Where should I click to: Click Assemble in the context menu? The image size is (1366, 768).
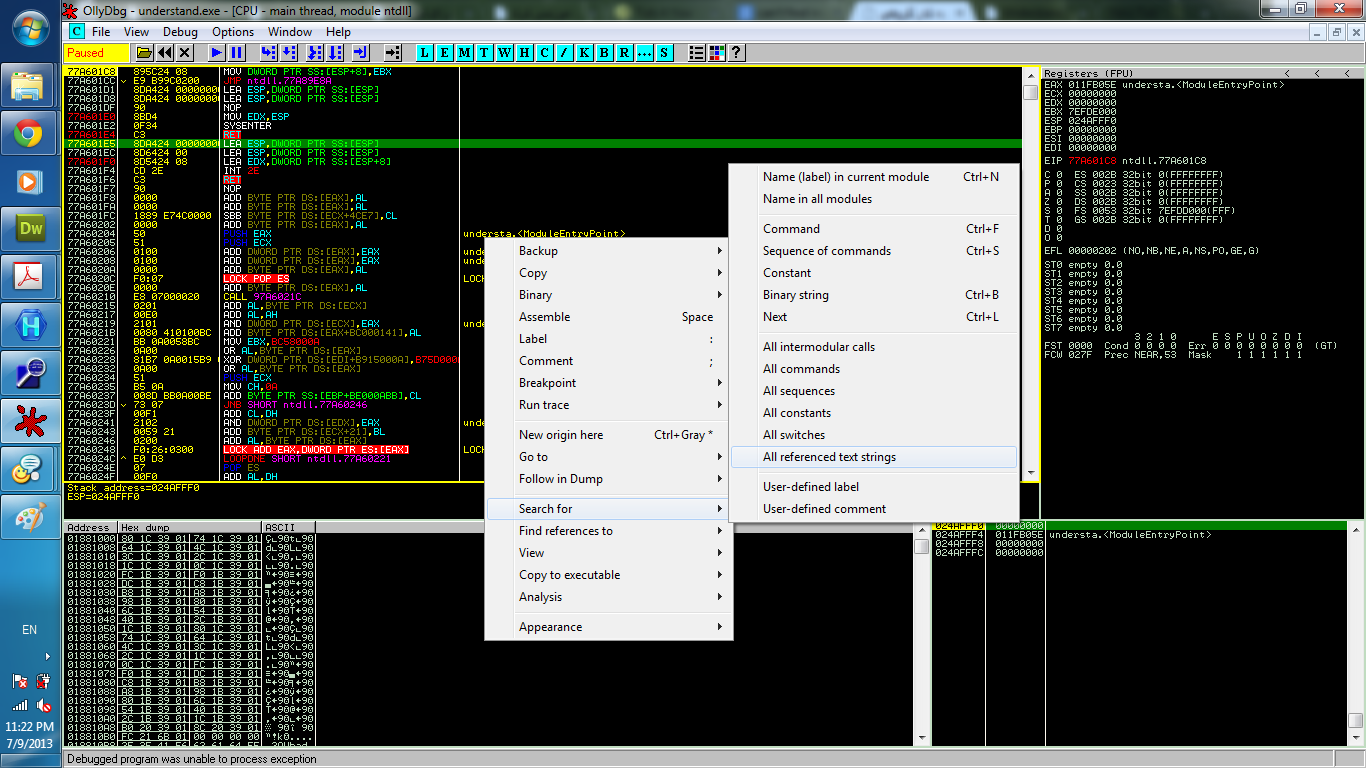pyautogui.click(x=609, y=317)
